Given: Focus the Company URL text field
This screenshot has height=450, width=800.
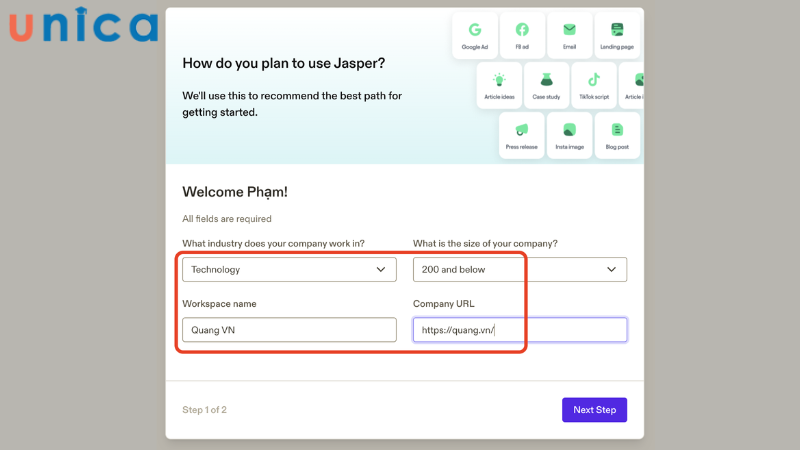Looking at the screenshot, I should (x=520, y=330).
